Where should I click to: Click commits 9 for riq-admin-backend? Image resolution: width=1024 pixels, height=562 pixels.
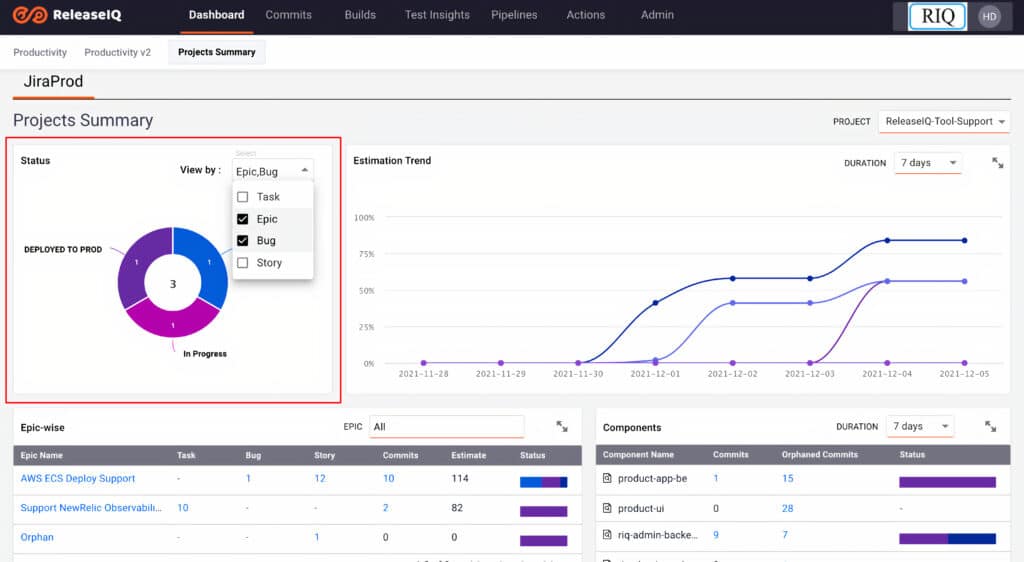pyautogui.click(x=716, y=535)
